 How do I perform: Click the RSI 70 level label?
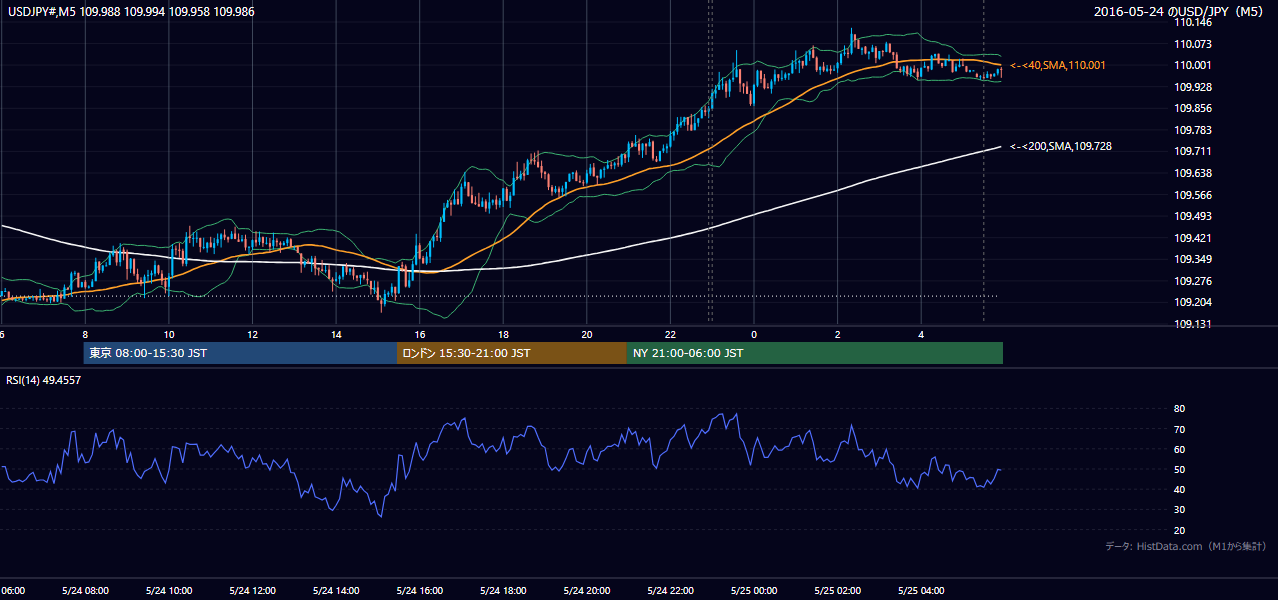tap(1179, 429)
